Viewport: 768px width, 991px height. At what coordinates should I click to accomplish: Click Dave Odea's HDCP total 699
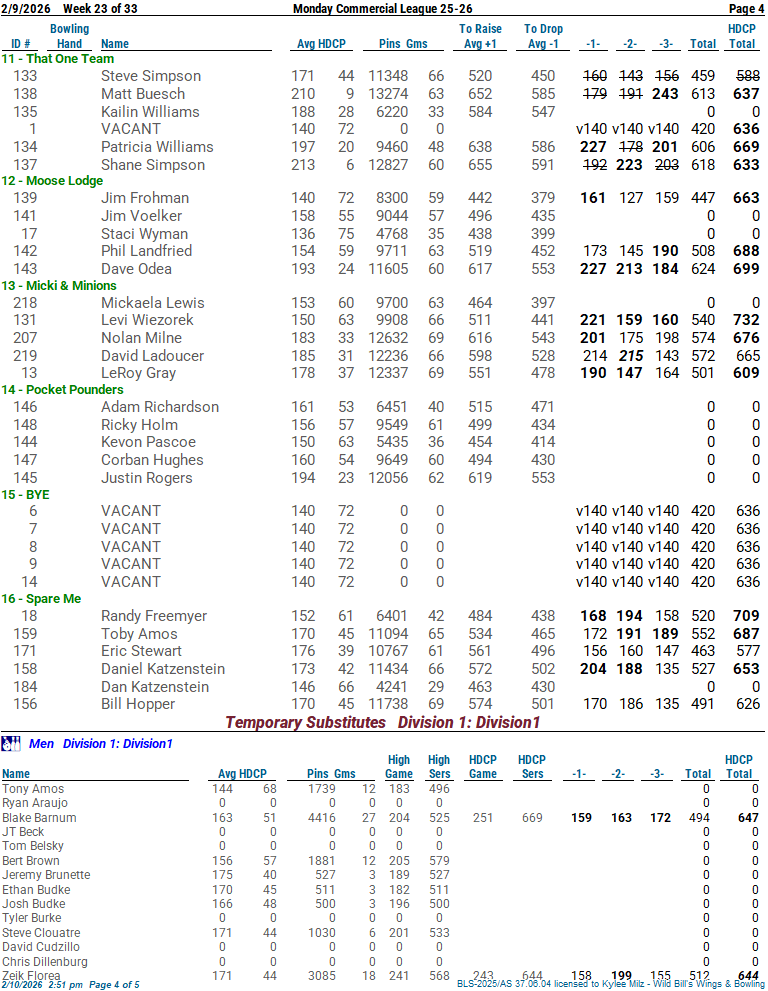(746, 269)
